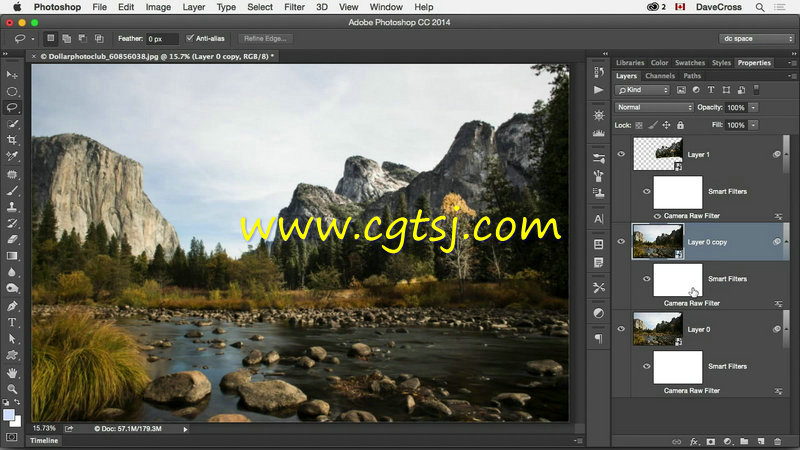Select the Horizontal Type tool
The height and width of the screenshot is (450, 800).
12,322
